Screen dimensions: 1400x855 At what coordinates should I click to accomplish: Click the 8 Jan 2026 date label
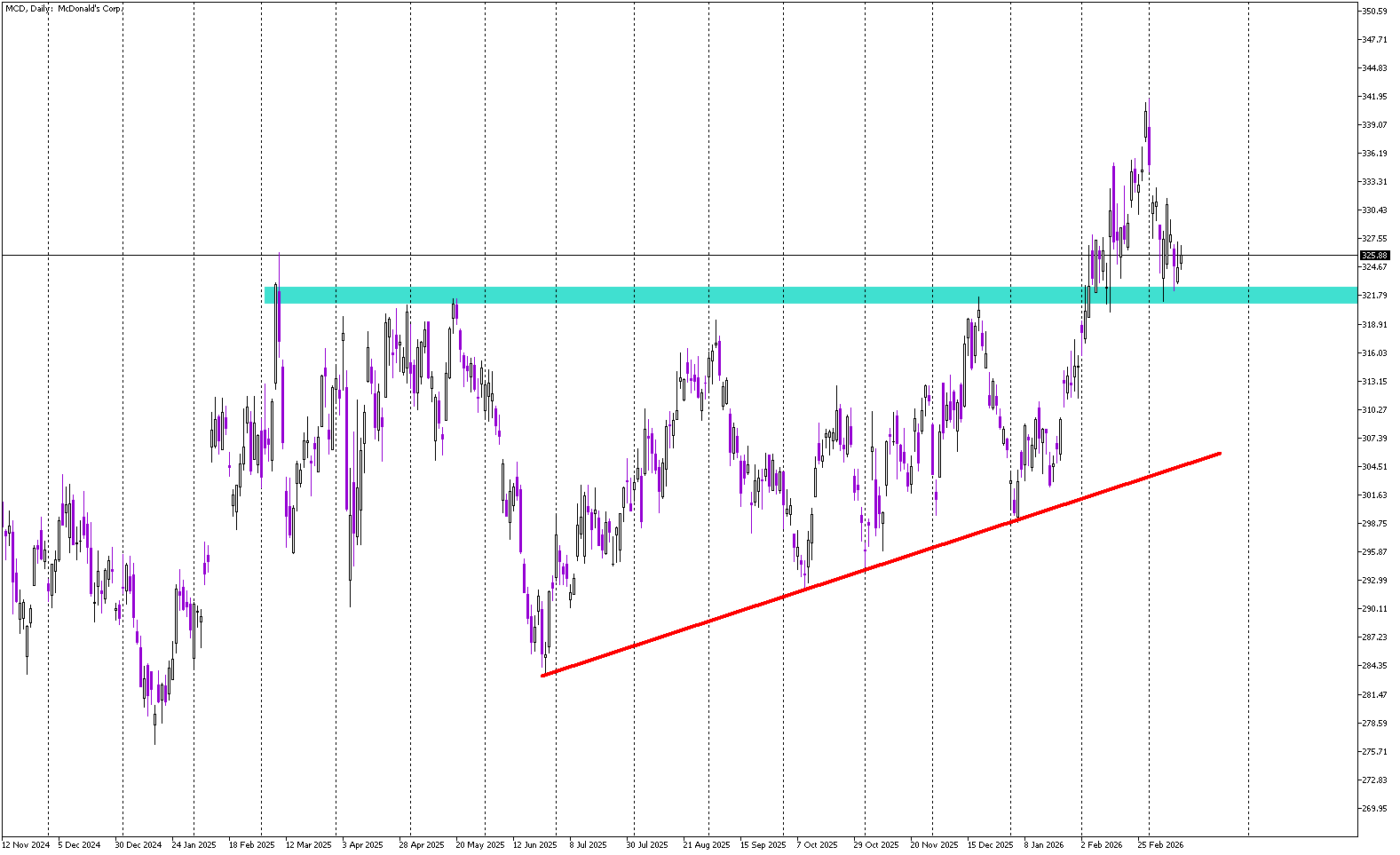click(1044, 845)
